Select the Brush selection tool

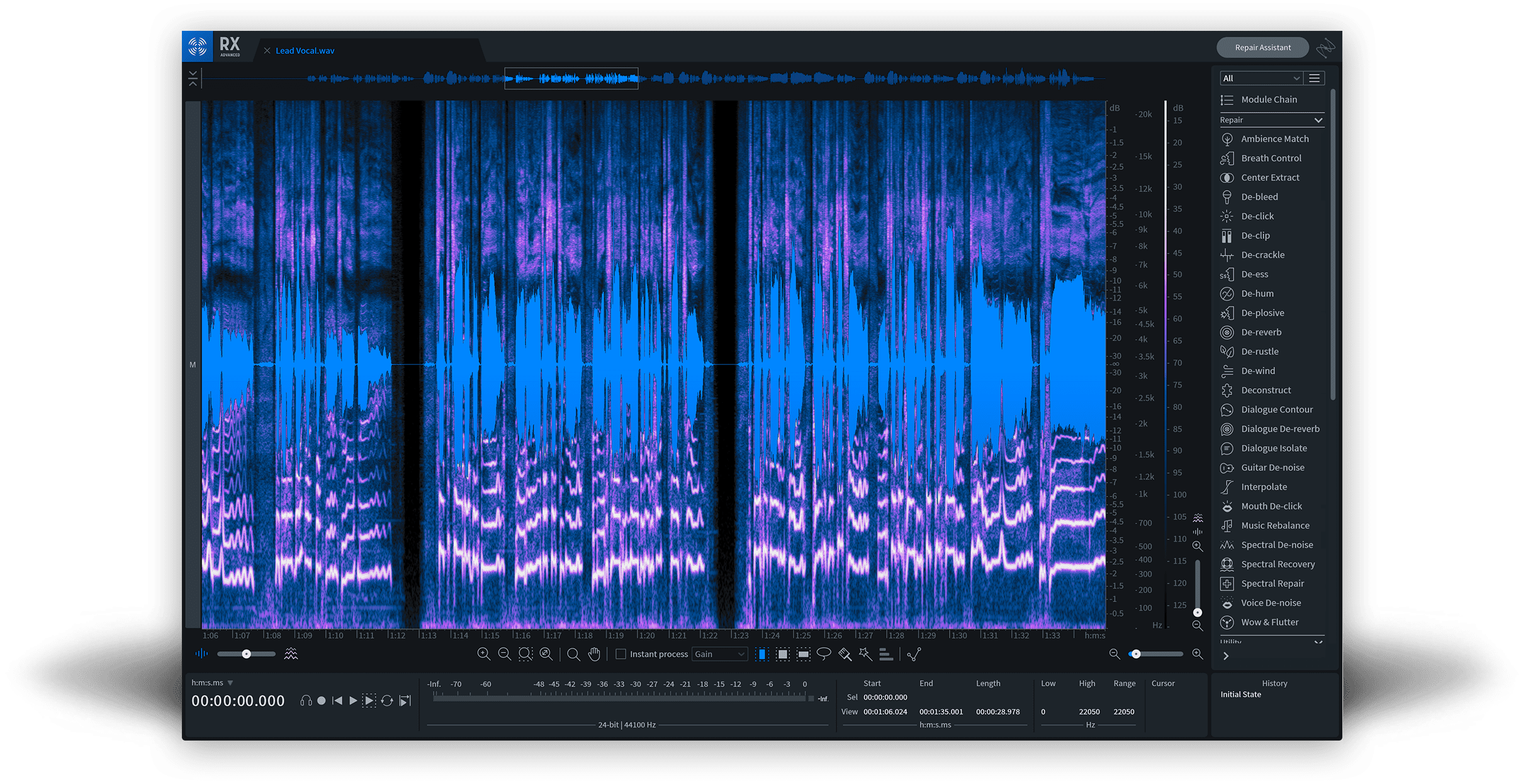845,654
